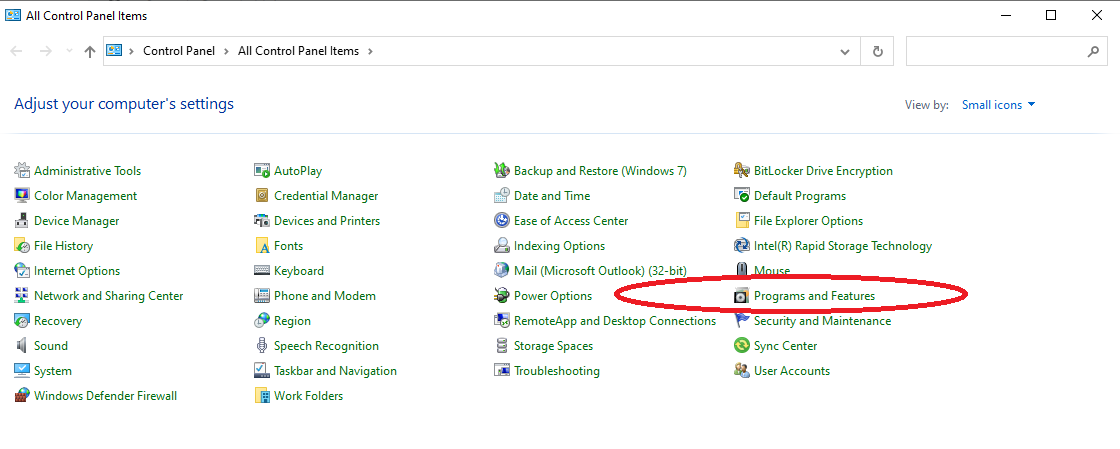Click the Sync Center green icon
Viewport: 1120px width, 449px height.
741,345
